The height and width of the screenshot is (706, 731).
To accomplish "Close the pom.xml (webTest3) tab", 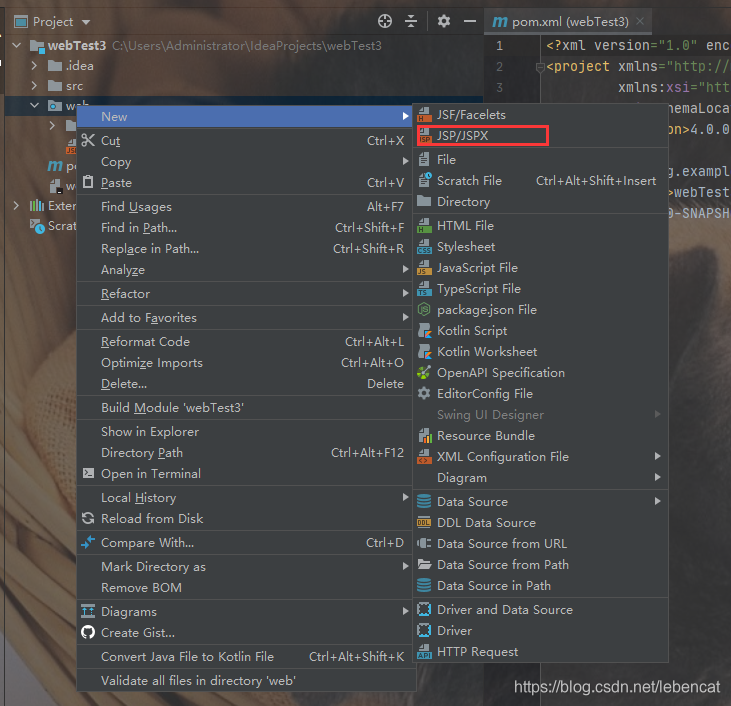I will (641, 21).
